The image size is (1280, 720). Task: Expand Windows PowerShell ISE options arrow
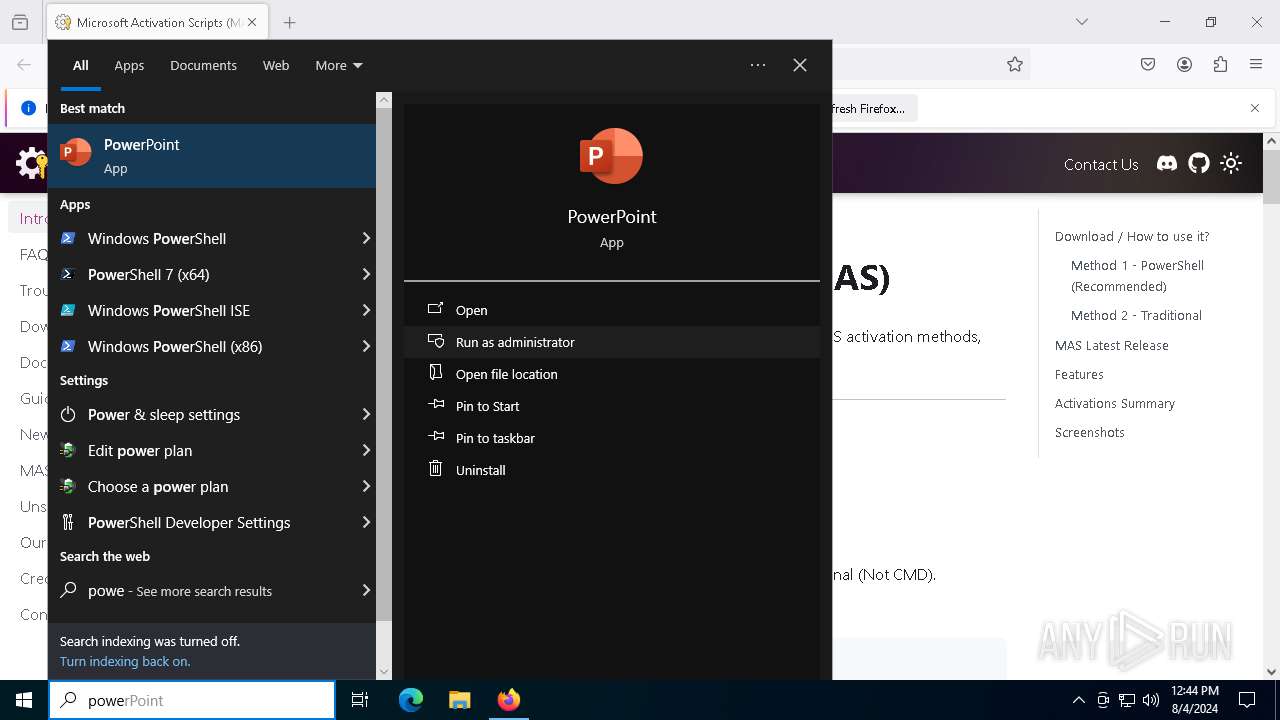point(366,310)
